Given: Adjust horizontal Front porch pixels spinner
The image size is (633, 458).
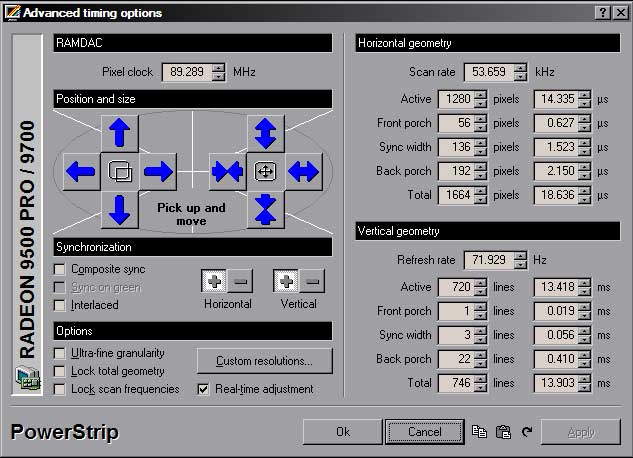Looking at the screenshot, I should [480, 123].
